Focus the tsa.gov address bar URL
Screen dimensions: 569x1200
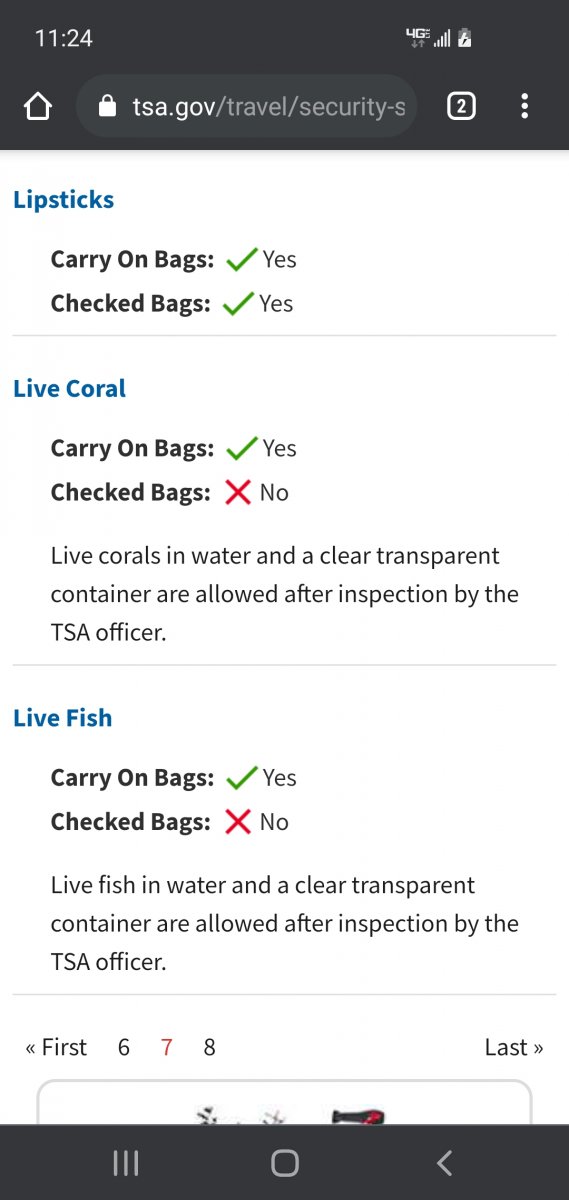pos(268,106)
